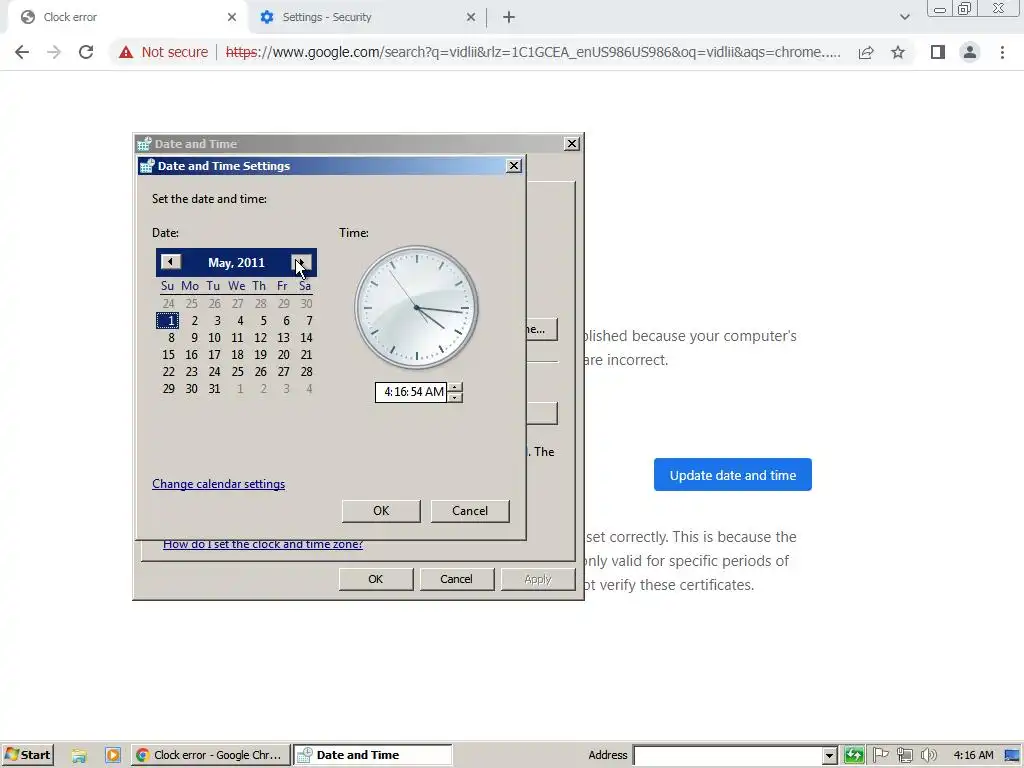Decrease time with the down spinner arrow
The width and height of the screenshot is (1024, 768).
click(x=455, y=397)
